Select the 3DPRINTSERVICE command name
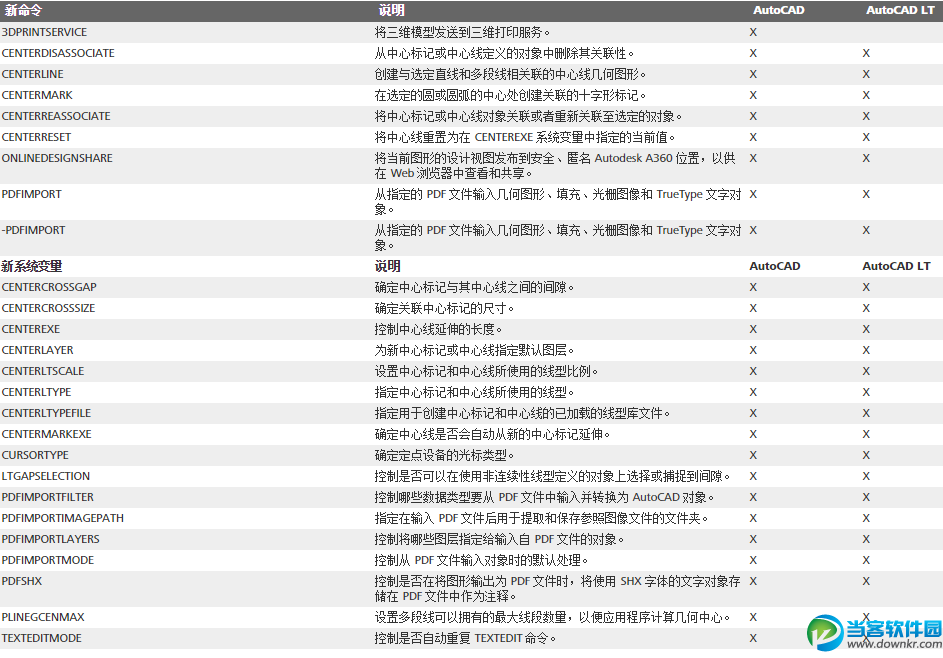Screen dimensions: 943x658 [44, 32]
